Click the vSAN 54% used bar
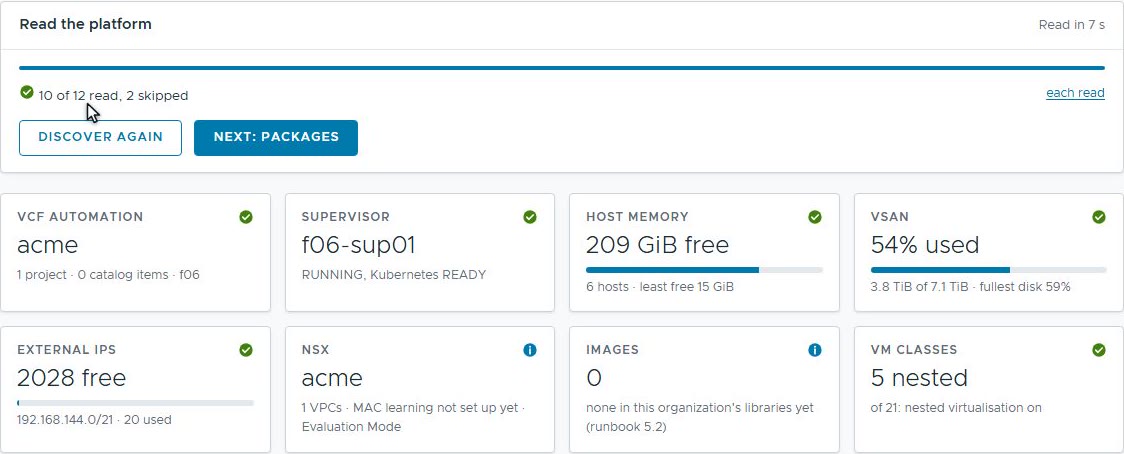 tap(989, 270)
